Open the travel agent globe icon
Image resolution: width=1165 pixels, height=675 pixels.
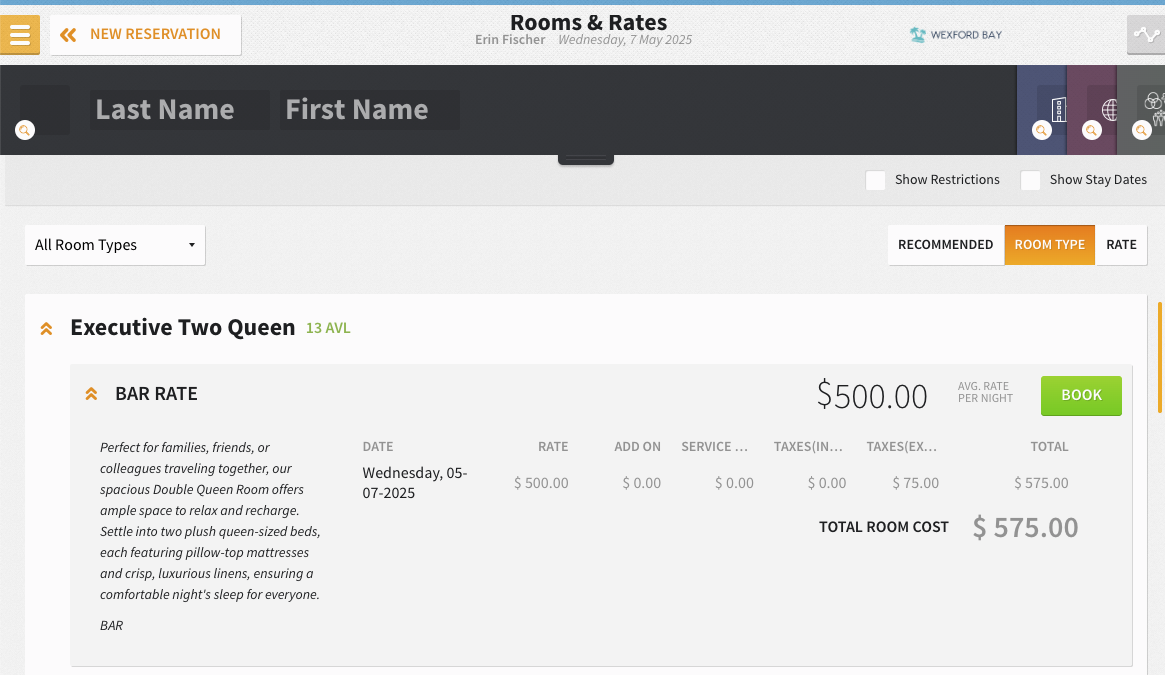point(1109,110)
